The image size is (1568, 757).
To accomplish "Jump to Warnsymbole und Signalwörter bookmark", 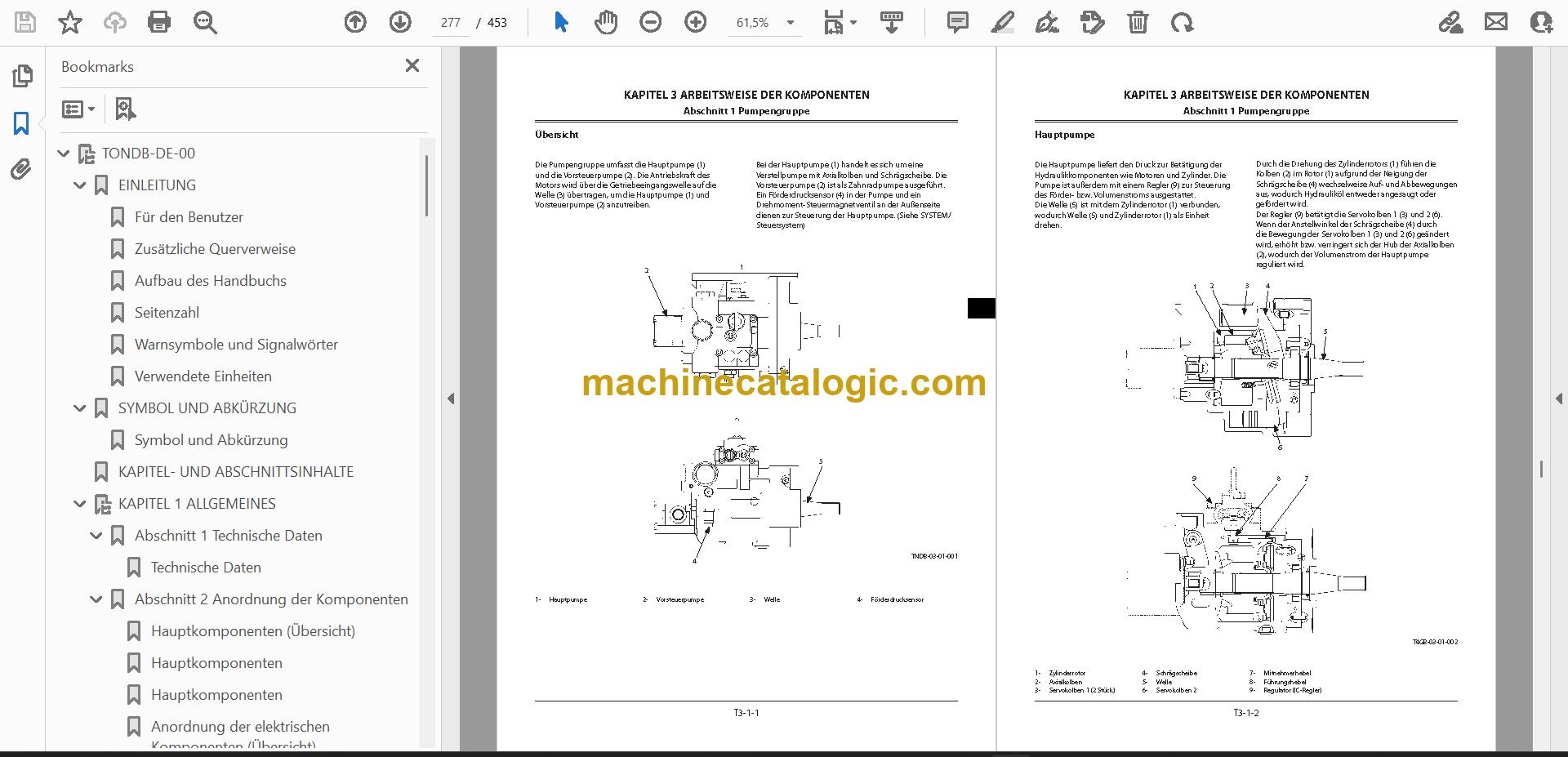I will click(x=236, y=345).
